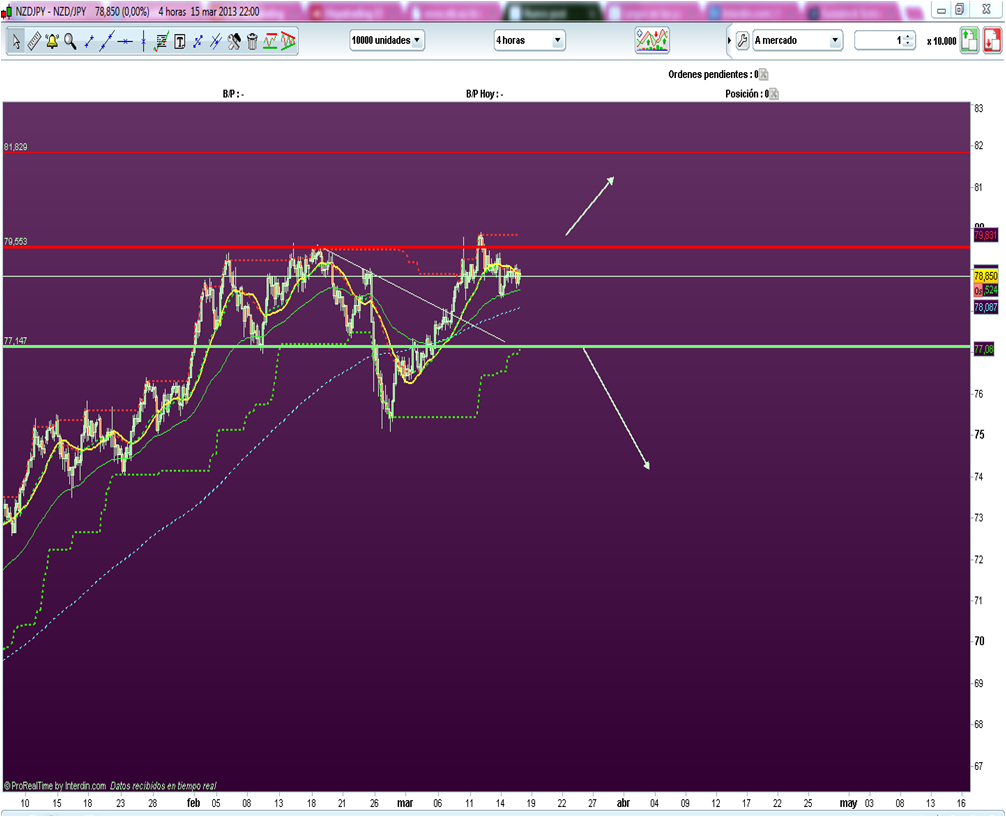Viewport: 1006px width, 817px height.
Task: Click the green buy order button
Action: click(x=969, y=40)
